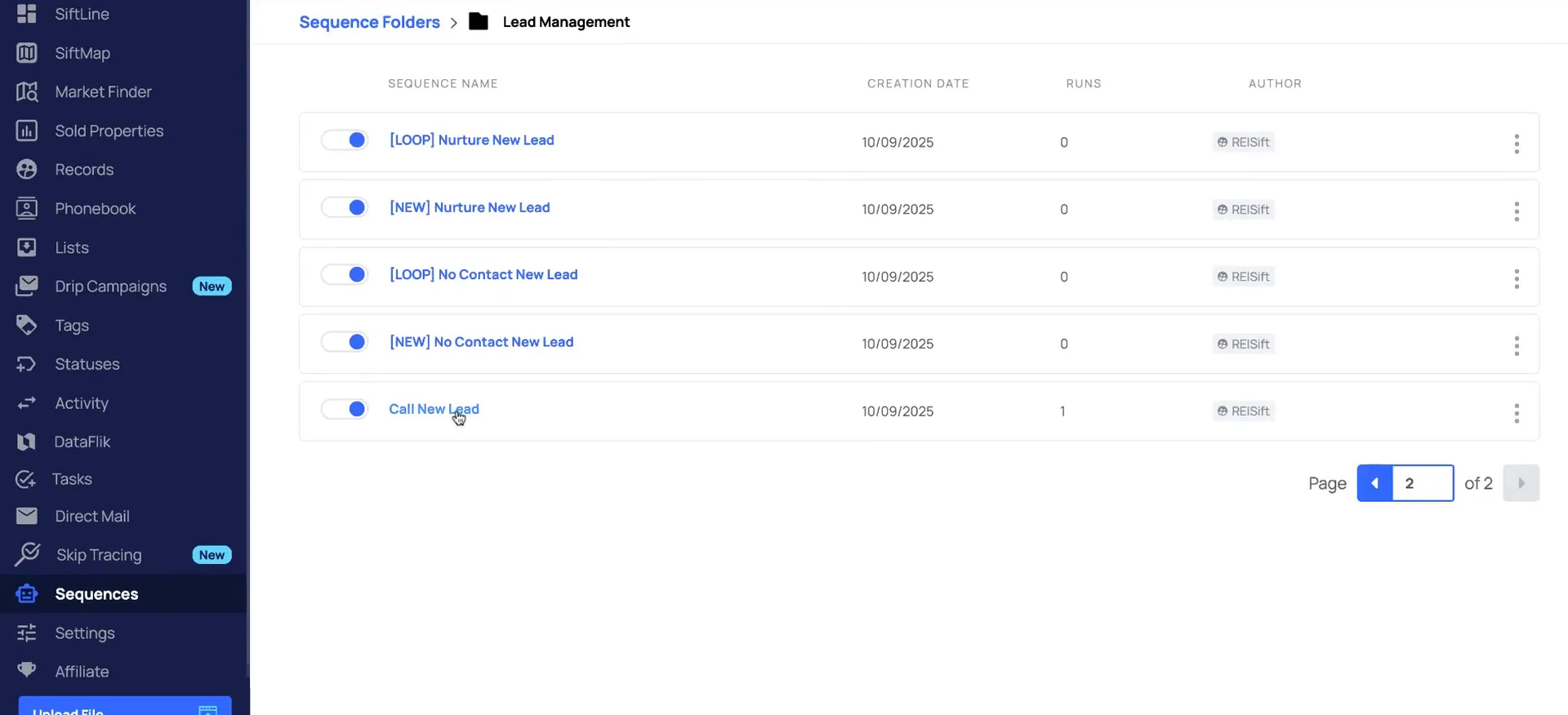The width and height of the screenshot is (1568, 715).
Task: Open the Call New Lead sequence
Action: coord(434,409)
